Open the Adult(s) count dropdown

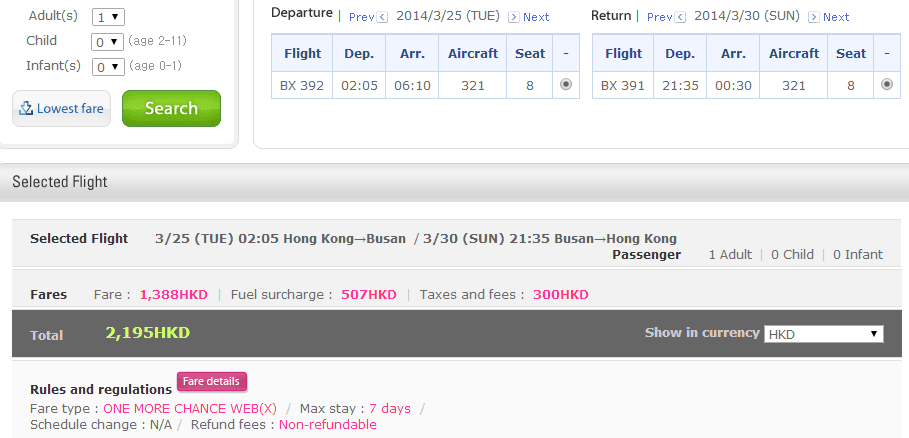(x=107, y=17)
